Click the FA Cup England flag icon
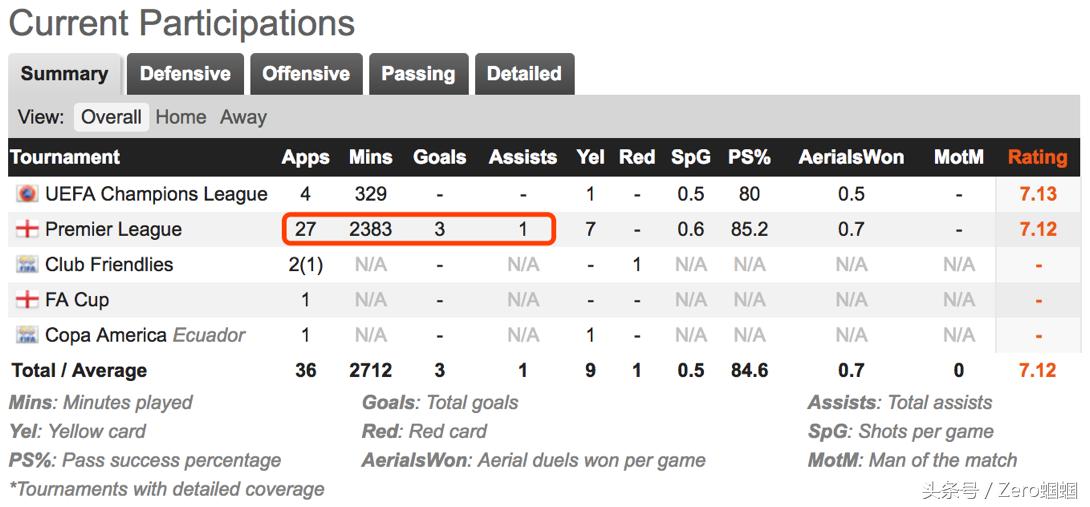Viewport: 1090px width, 507px height. pos(27,300)
